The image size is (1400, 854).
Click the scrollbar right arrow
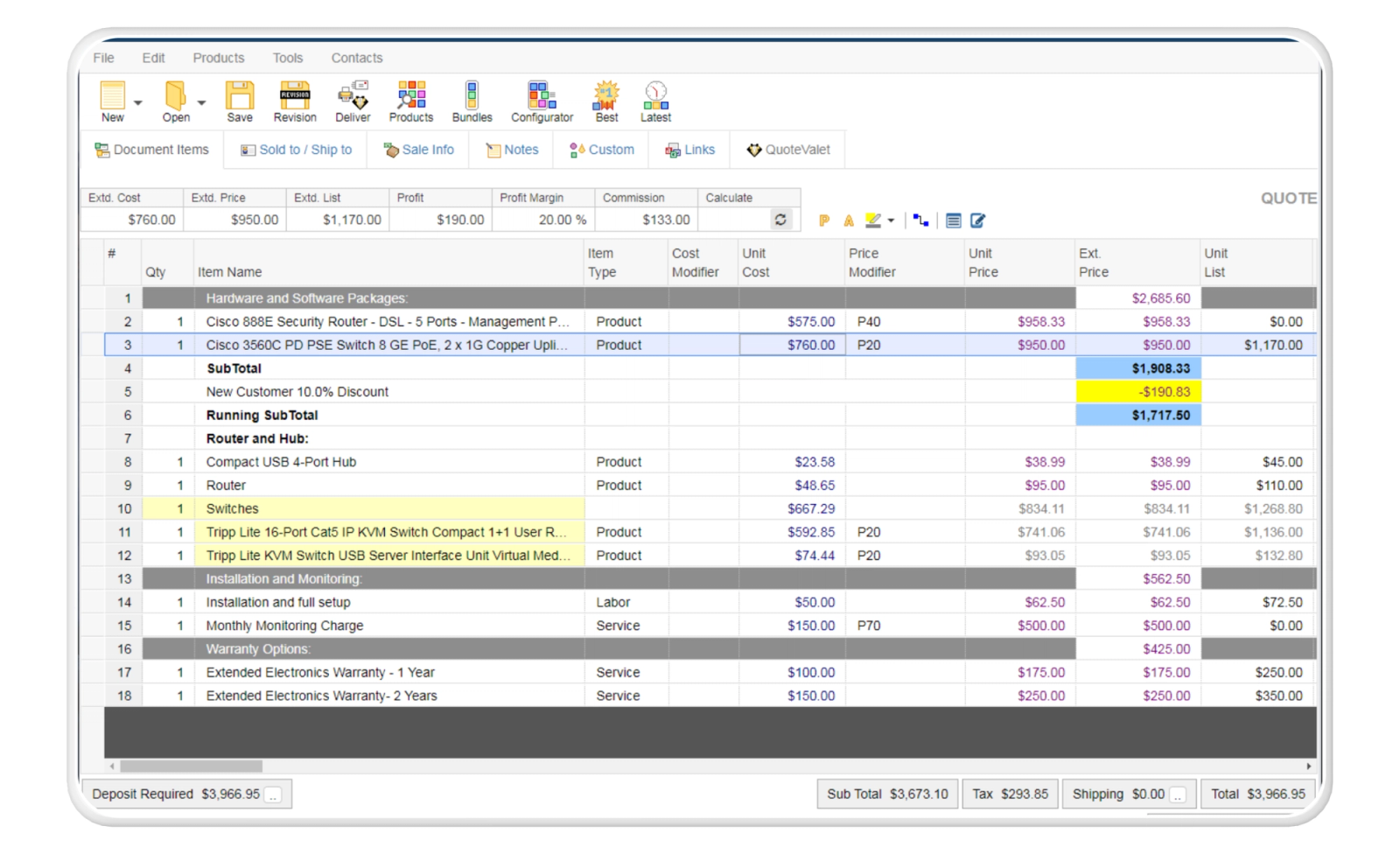pos(1309,766)
